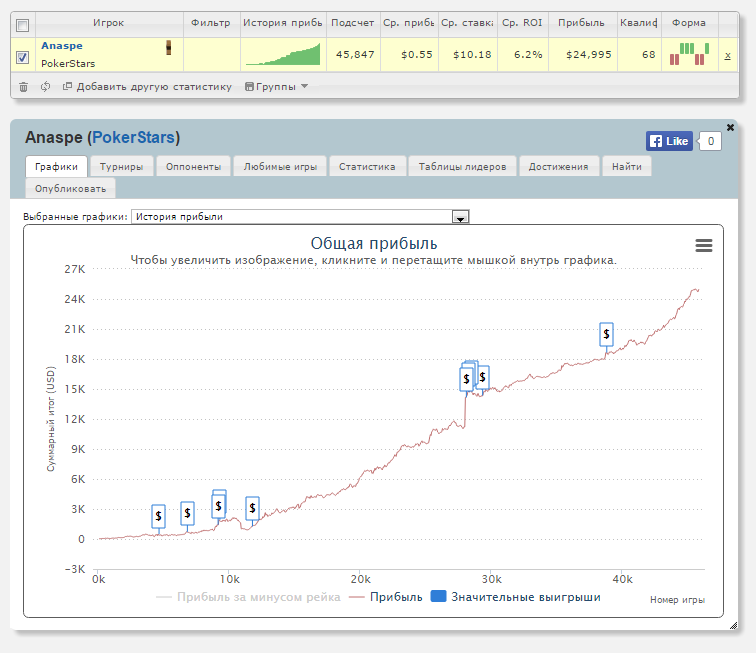The width and height of the screenshot is (756, 653).
Task: Click significant win marker near 7k games
Action: tap(187, 513)
